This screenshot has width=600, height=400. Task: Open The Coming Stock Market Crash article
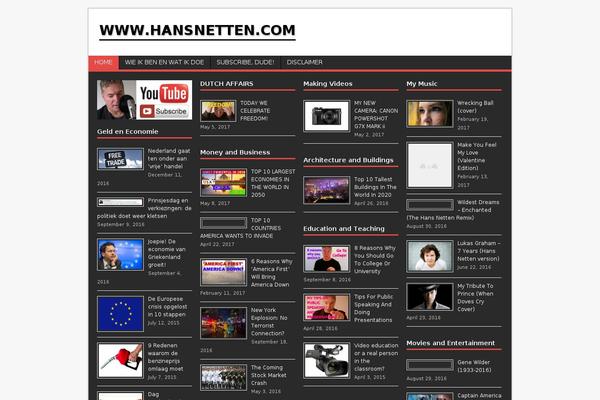point(269,375)
